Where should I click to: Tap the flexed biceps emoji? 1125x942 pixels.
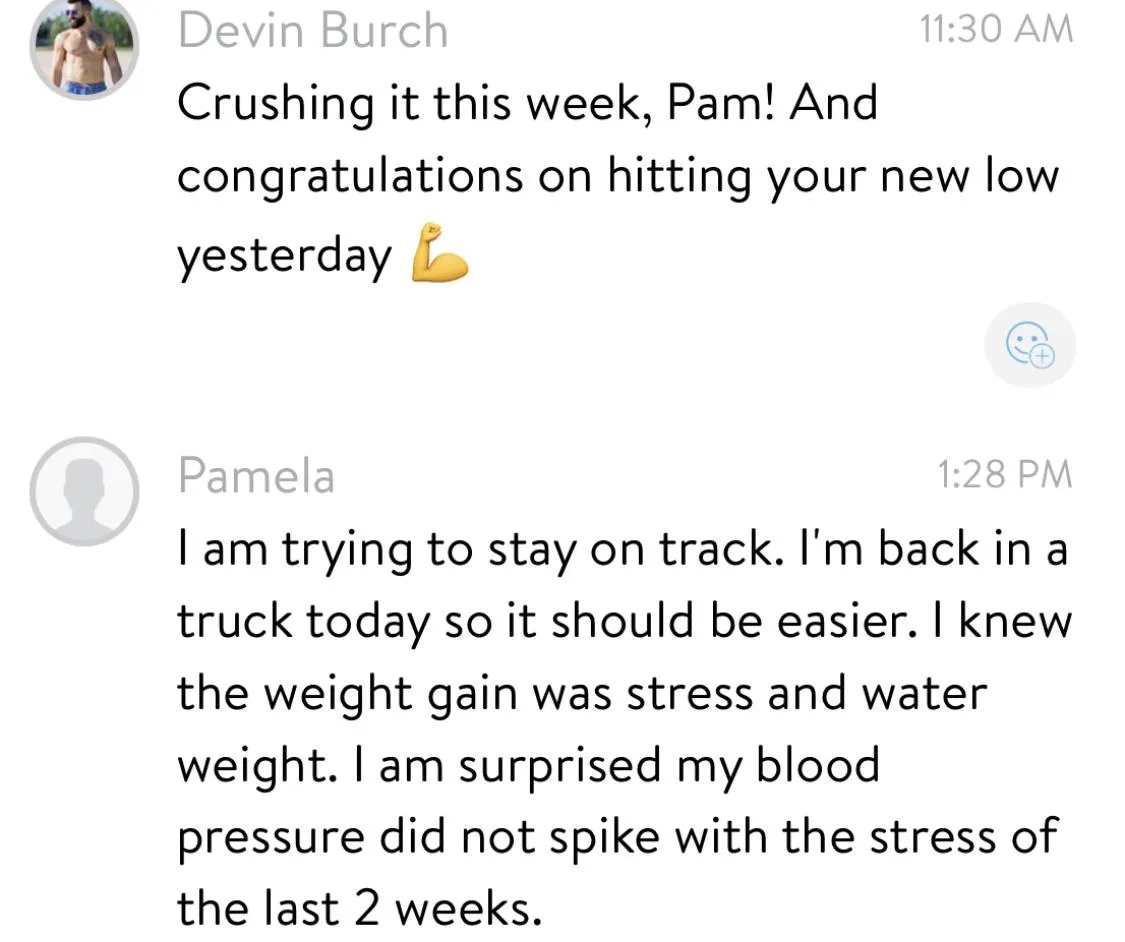pos(439,253)
